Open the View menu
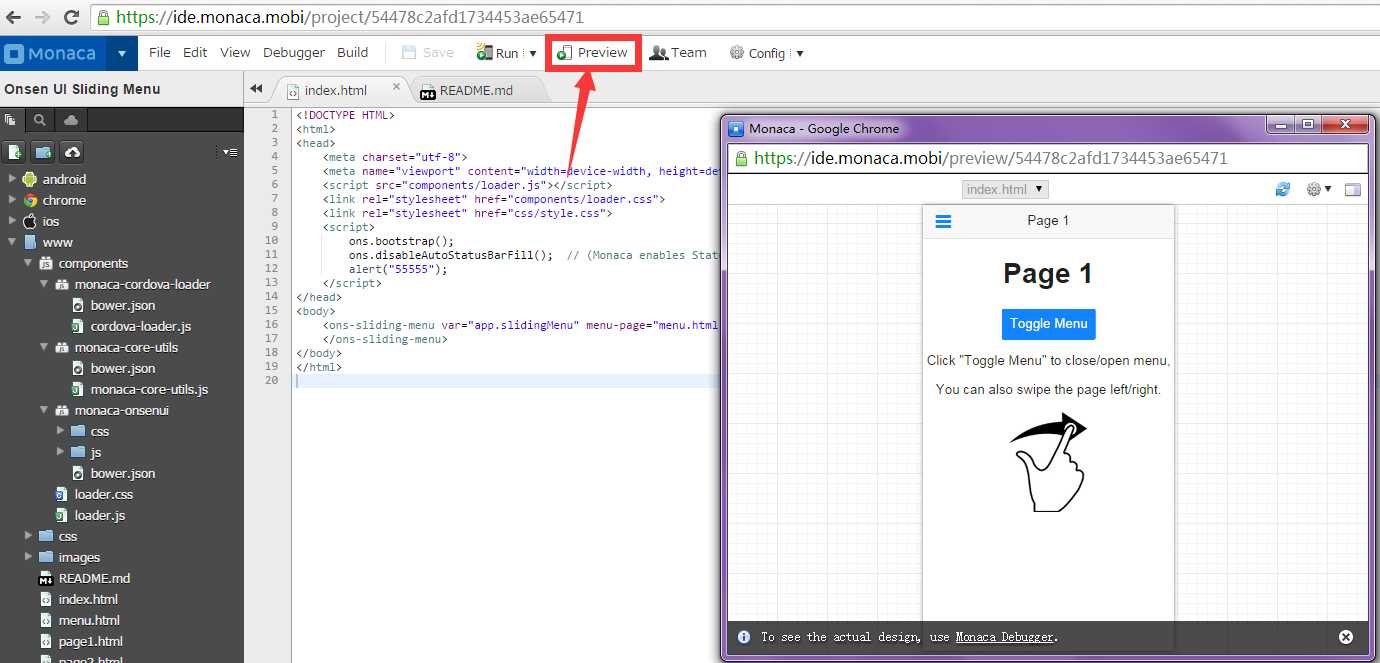This screenshot has height=663, width=1380. pyautogui.click(x=235, y=52)
